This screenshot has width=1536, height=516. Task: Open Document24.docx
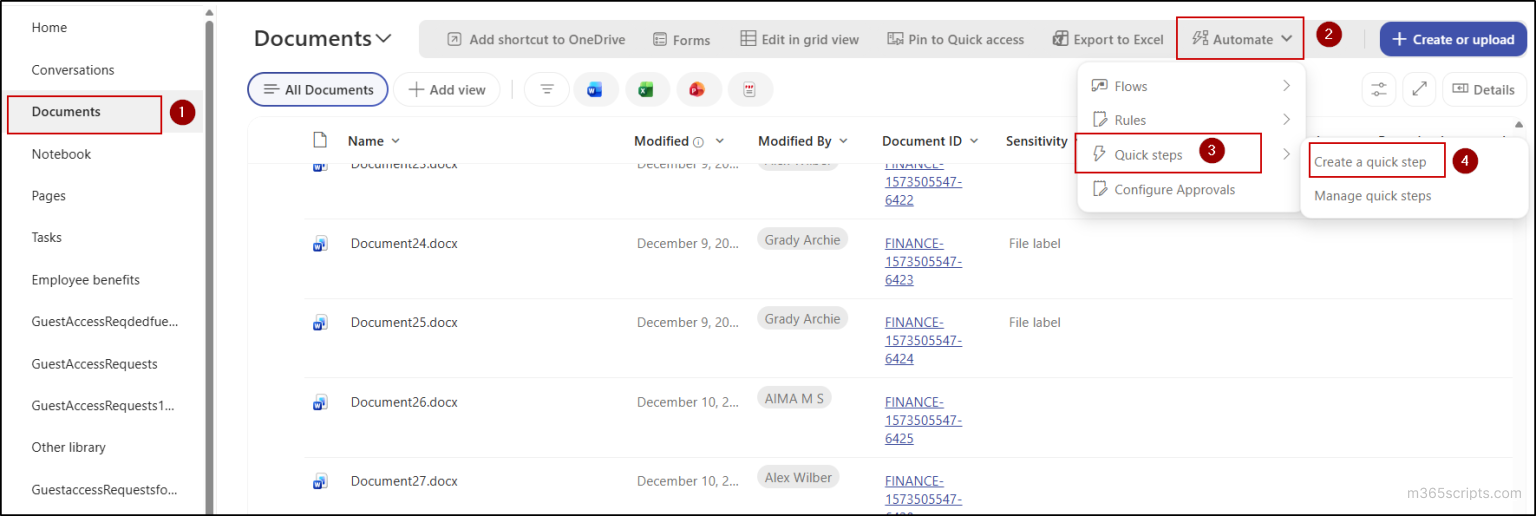[404, 243]
